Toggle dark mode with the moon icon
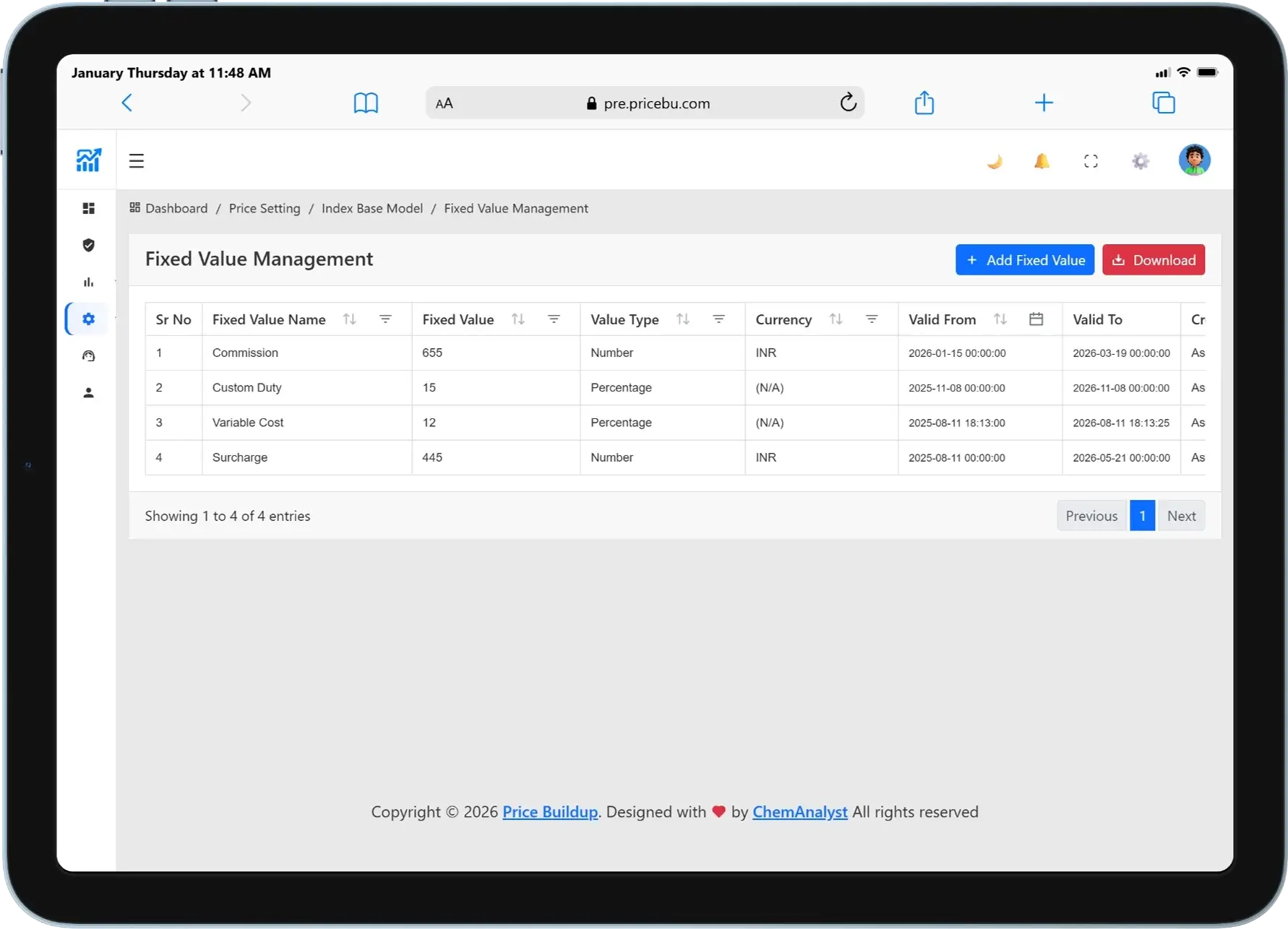Screen dimensions: 1288x929 tap(995, 160)
